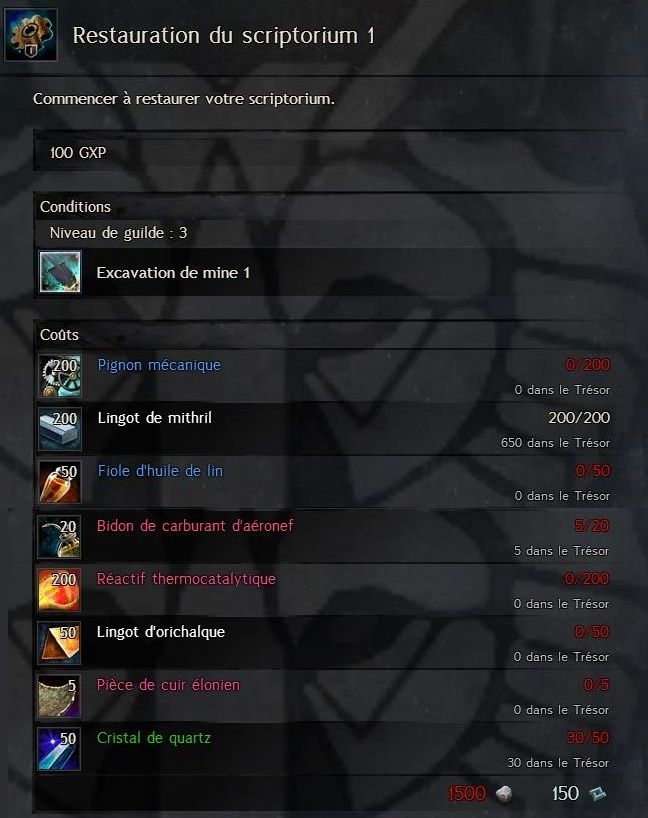Open the Pignon mécanique item link
Viewport: 648px width, 818px height.
tap(159, 365)
